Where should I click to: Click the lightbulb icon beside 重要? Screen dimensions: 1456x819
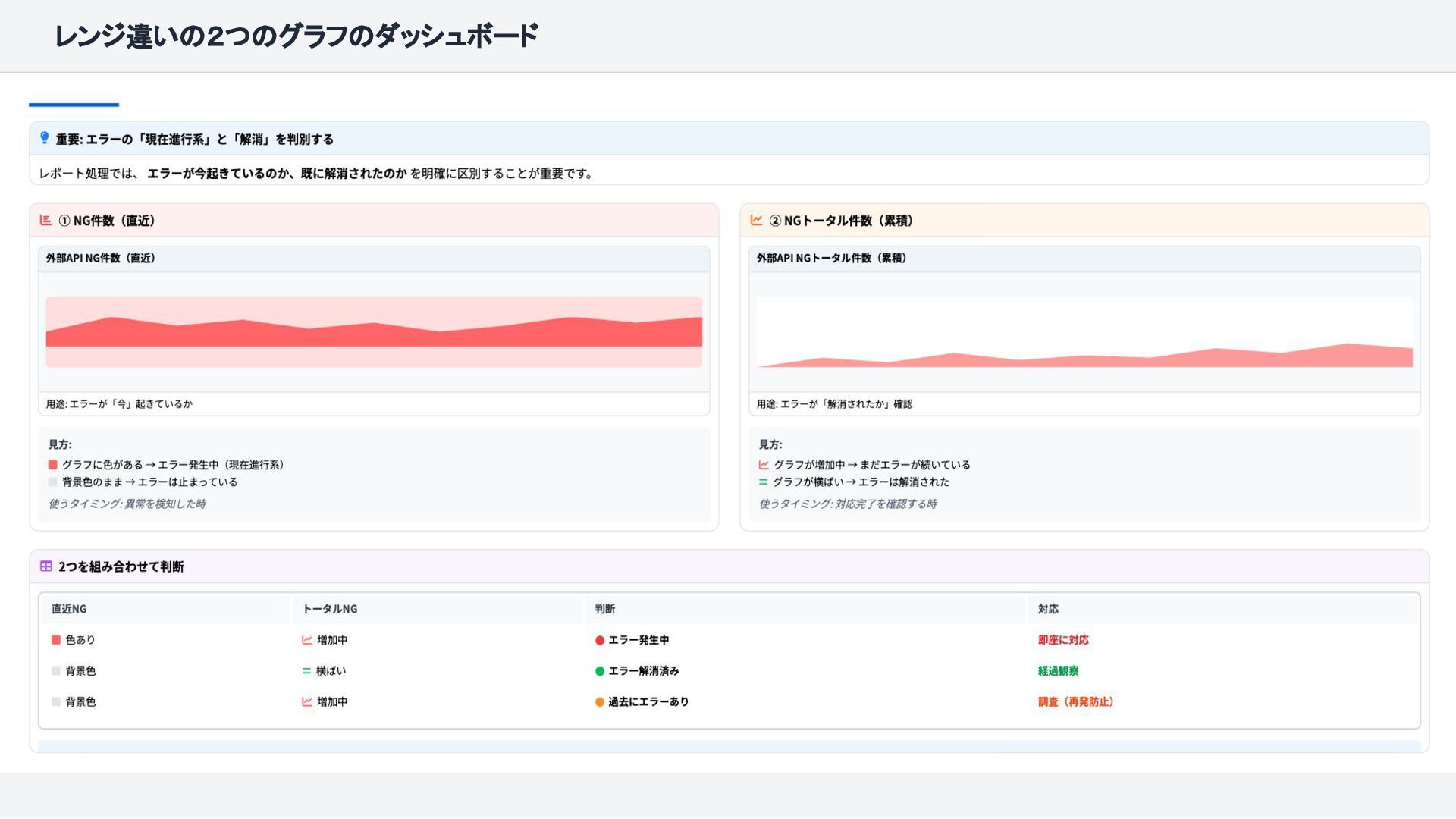pos(45,138)
